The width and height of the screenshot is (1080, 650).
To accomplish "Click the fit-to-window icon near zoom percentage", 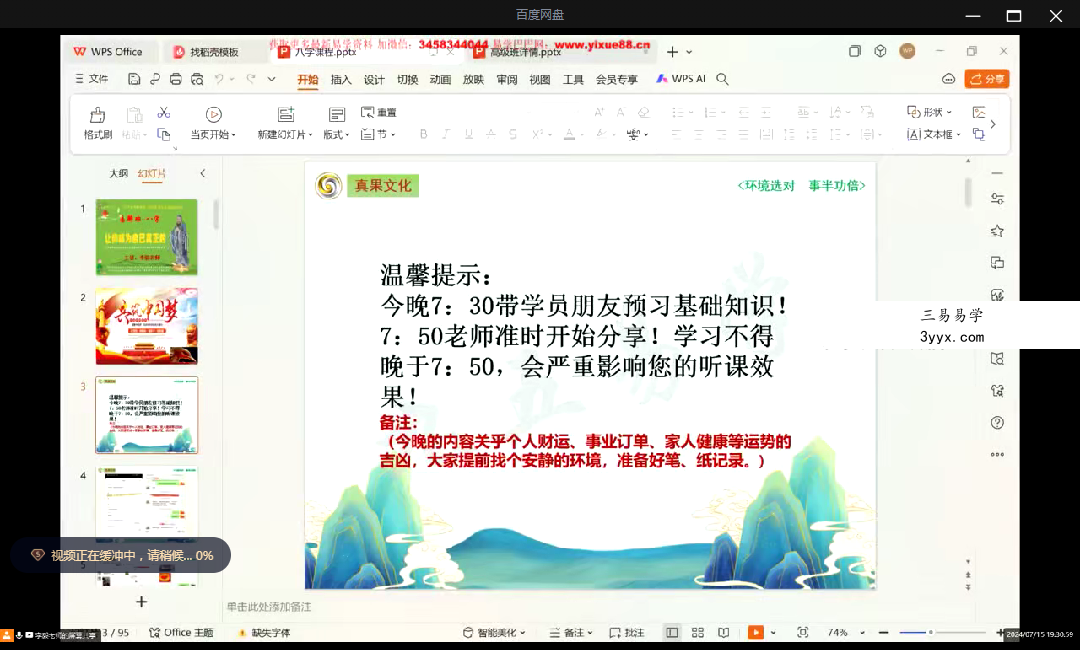I will tap(802, 632).
